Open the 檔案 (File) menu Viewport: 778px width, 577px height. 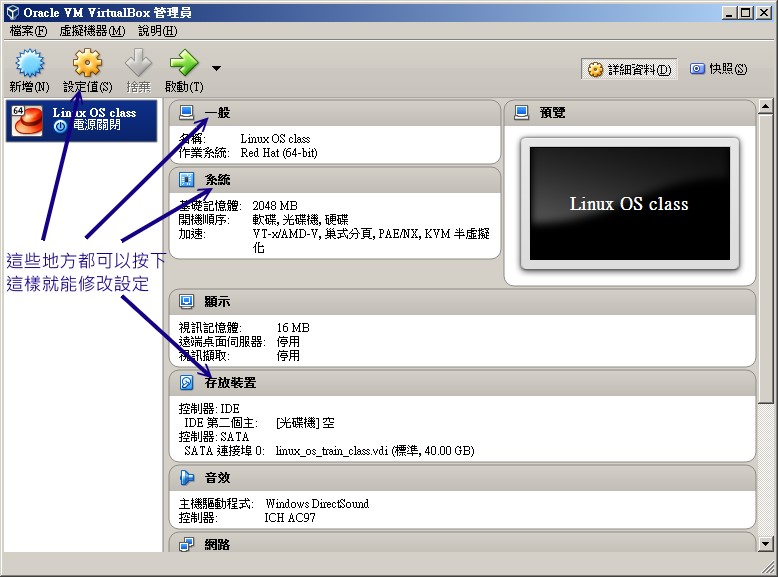27,31
